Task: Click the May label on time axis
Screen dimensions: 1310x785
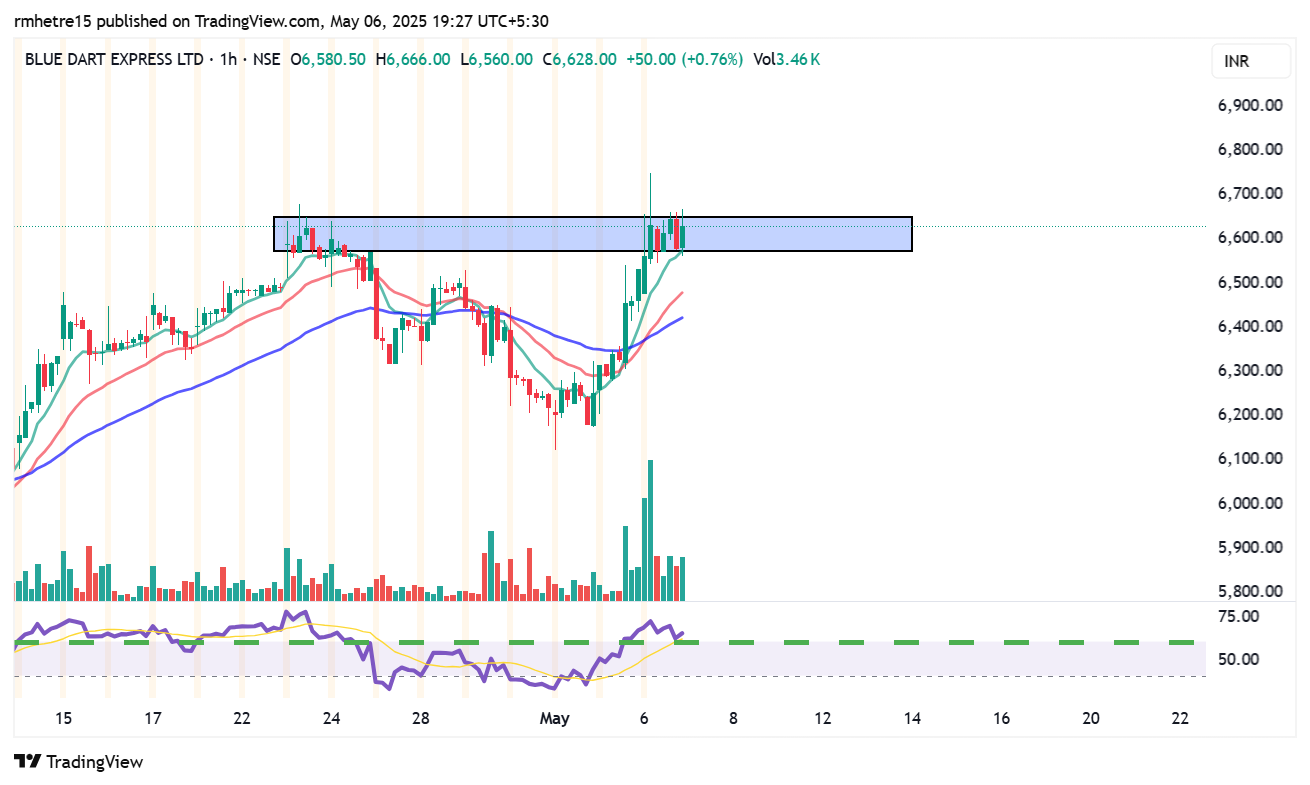Action: [554, 718]
